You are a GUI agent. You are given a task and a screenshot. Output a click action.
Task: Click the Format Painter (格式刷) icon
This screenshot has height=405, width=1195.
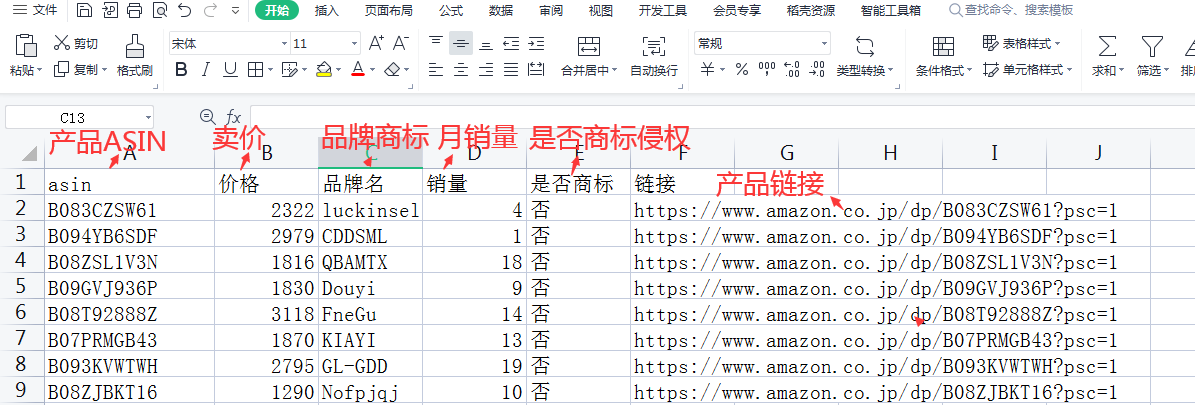pyautogui.click(x=134, y=46)
